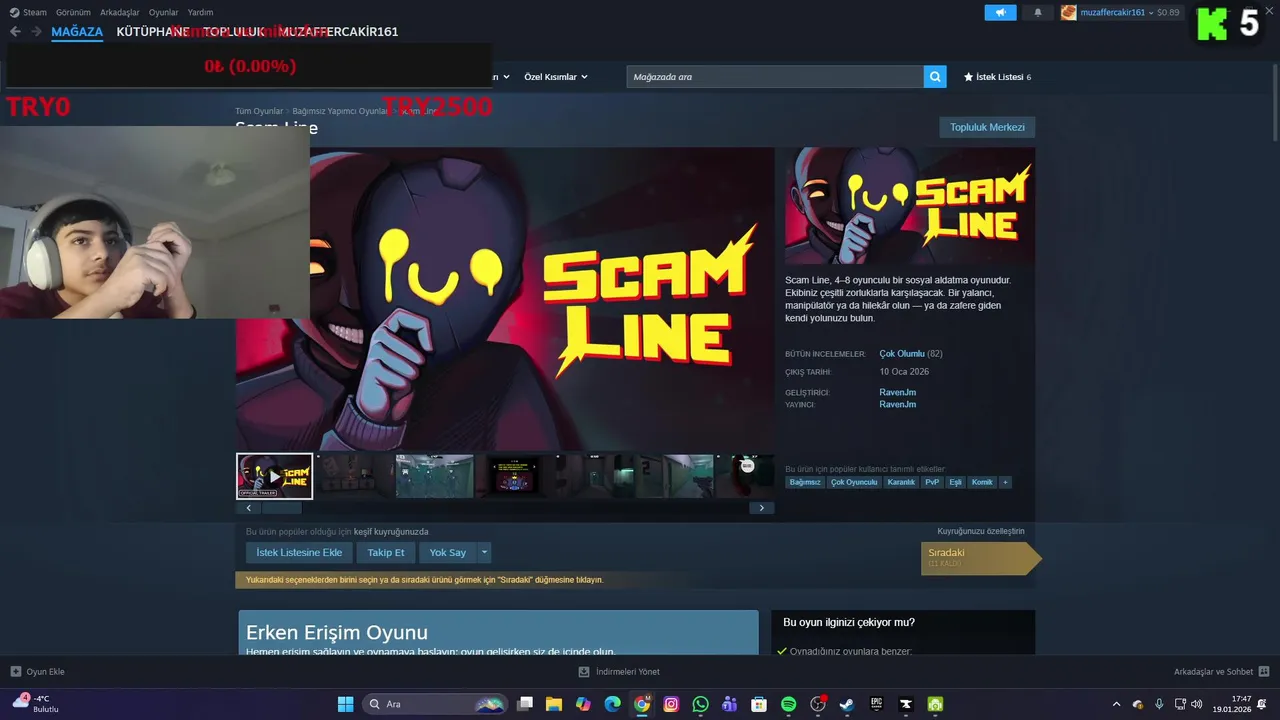The width and height of the screenshot is (1280, 720).
Task: Go back with the back arrow
Action: [15, 32]
